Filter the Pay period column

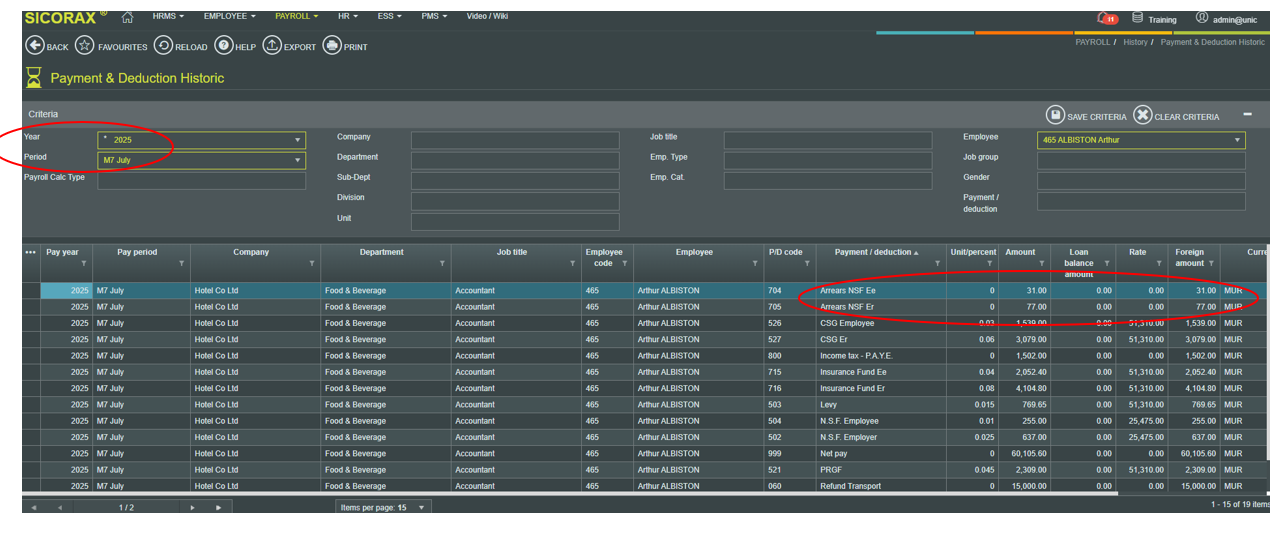181,264
